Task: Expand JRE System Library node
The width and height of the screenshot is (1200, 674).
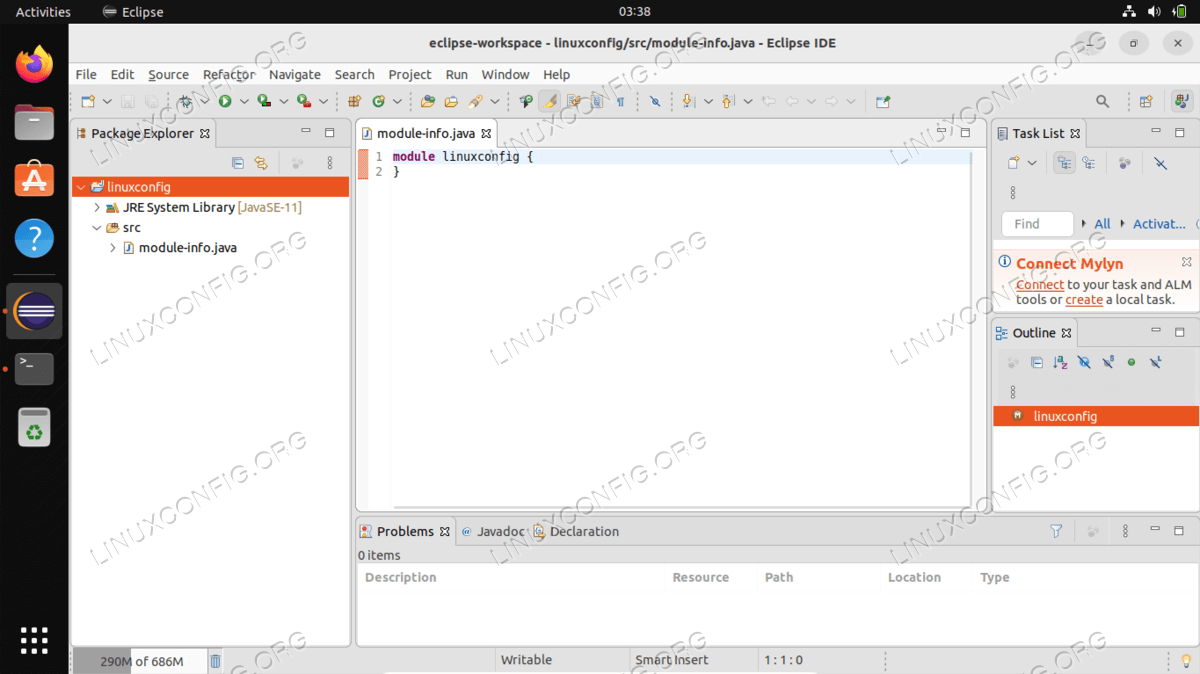Action: click(x=97, y=207)
